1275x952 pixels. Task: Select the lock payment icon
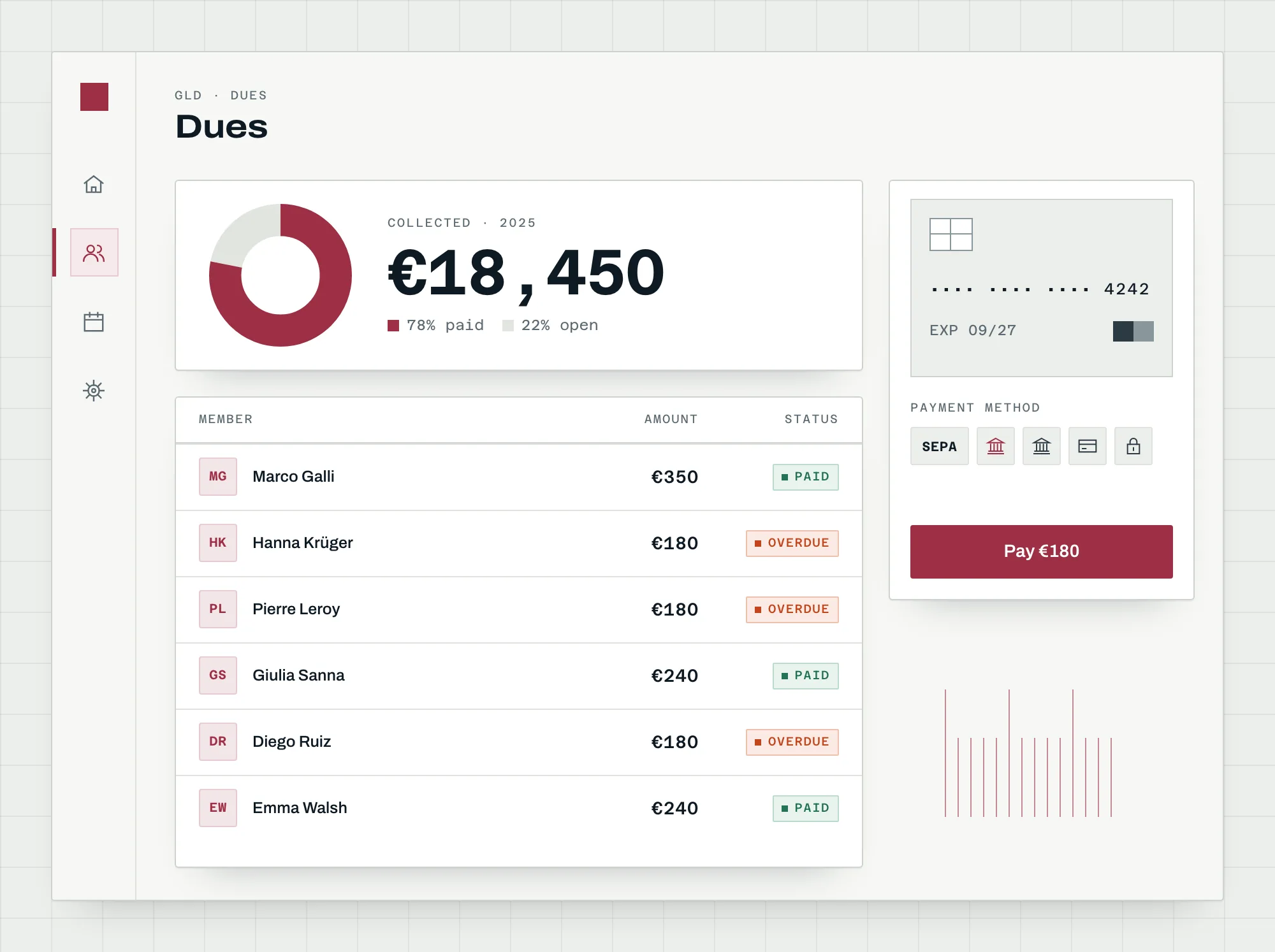[x=1133, y=446]
